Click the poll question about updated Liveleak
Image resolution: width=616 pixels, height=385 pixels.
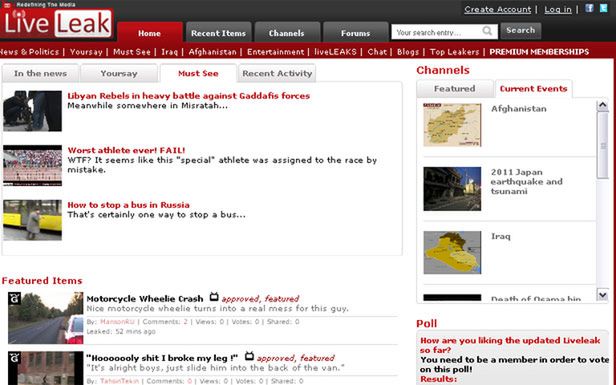pyautogui.click(x=510, y=345)
